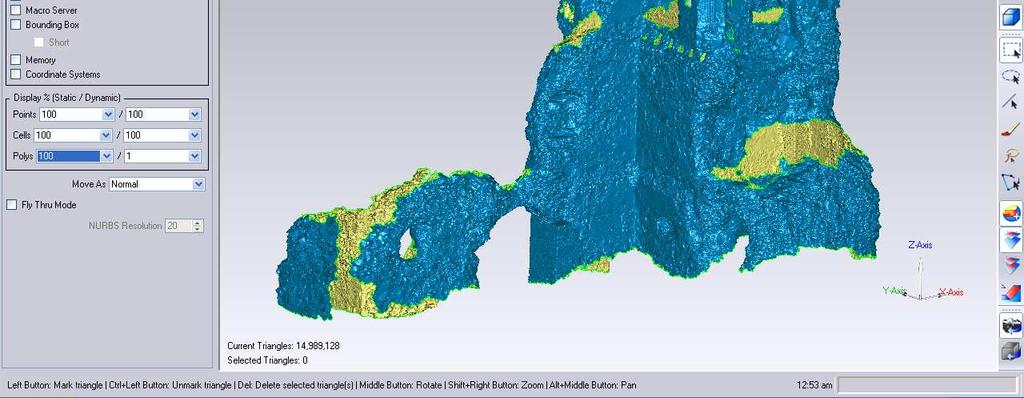Choose the lasso selection tool

pyautogui.click(x=1012, y=76)
